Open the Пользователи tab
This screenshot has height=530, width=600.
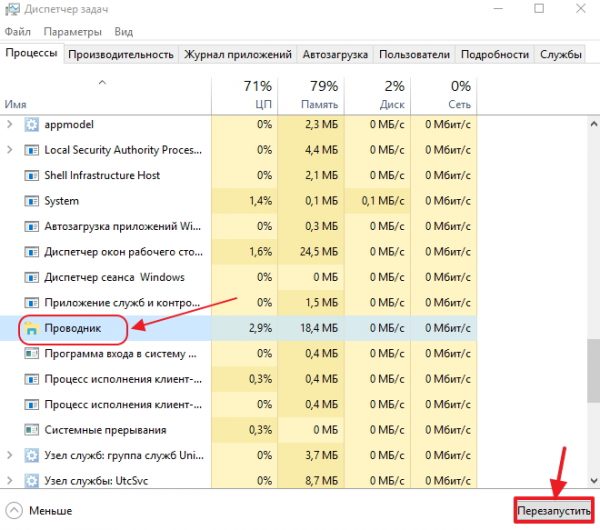click(414, 54)
